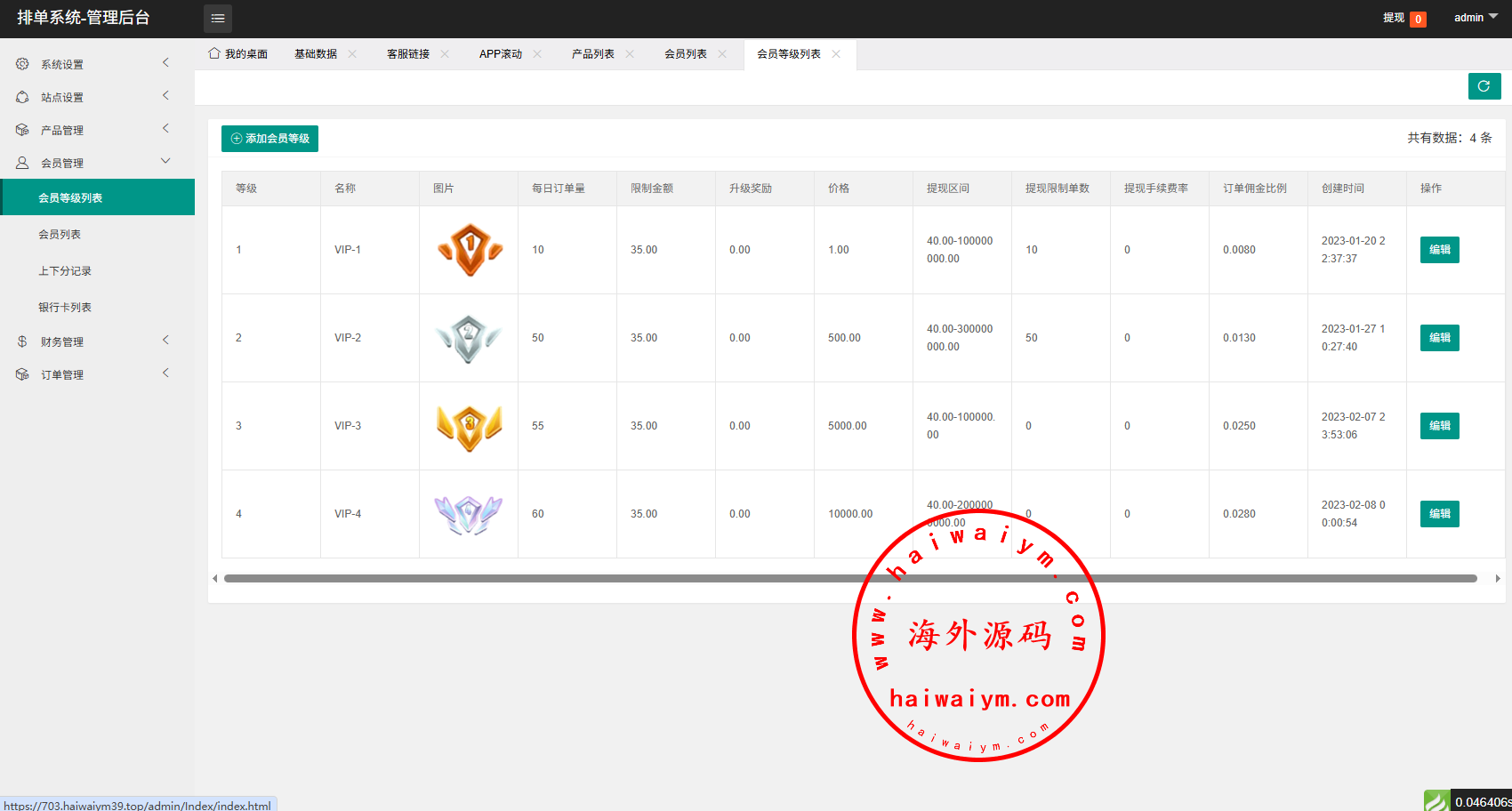Click the table's horizontal scrollbar
The height and width of the screenshot is (811, 1512).
[x=849, y=579]
